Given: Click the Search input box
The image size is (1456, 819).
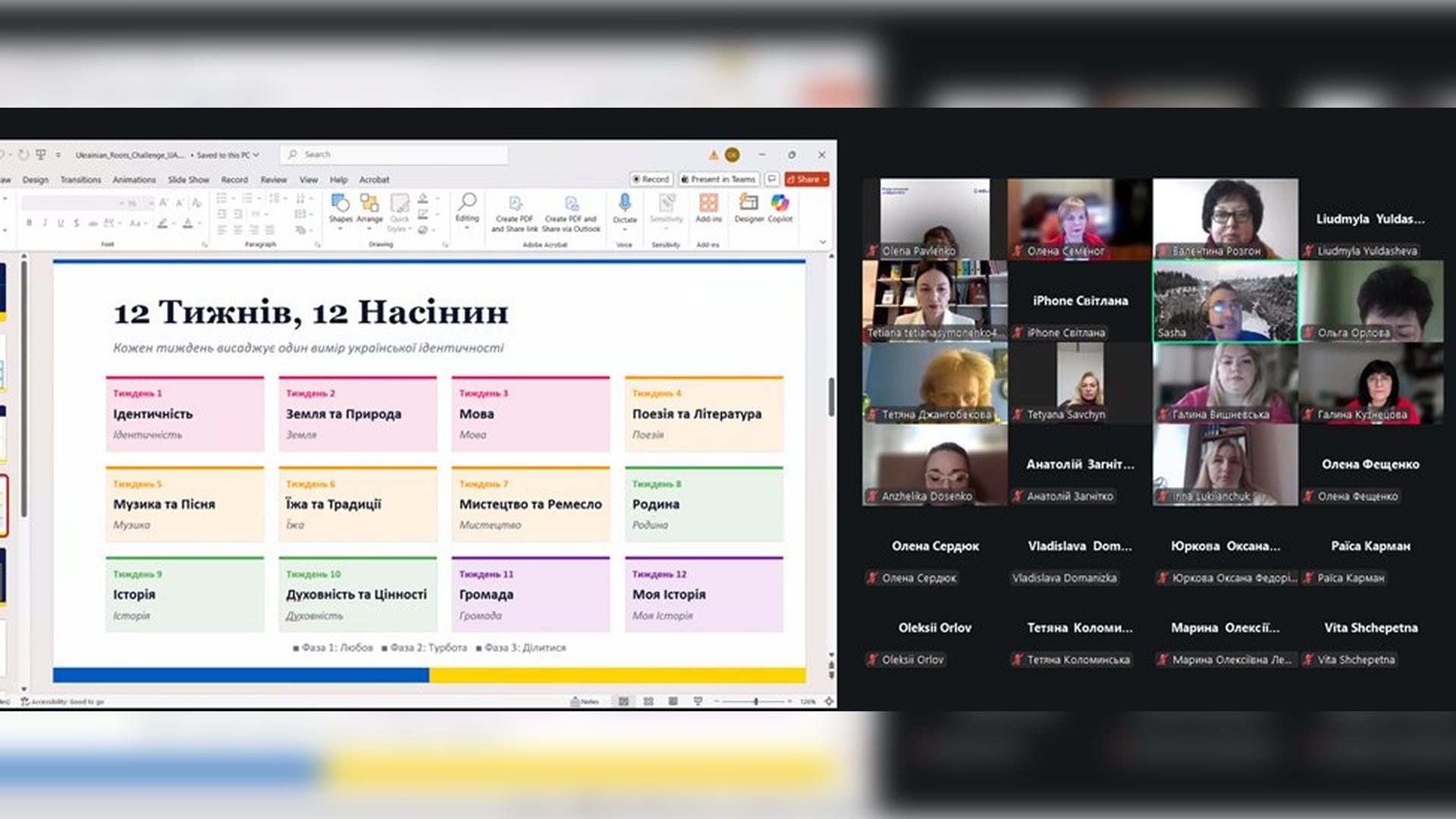Looking at the screenshot, I should (x=394, y=155).
